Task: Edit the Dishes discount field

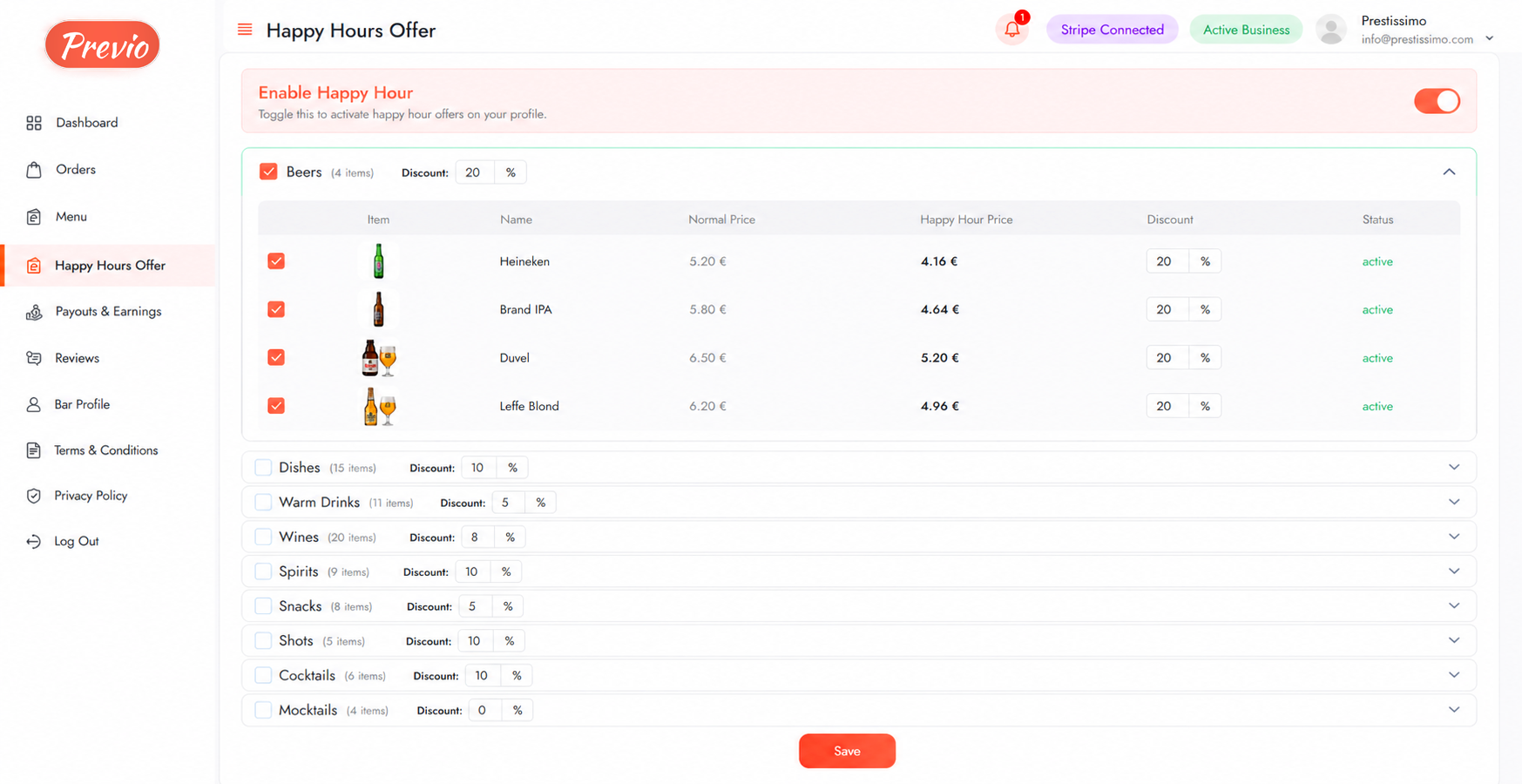Action: coord(478,468)
